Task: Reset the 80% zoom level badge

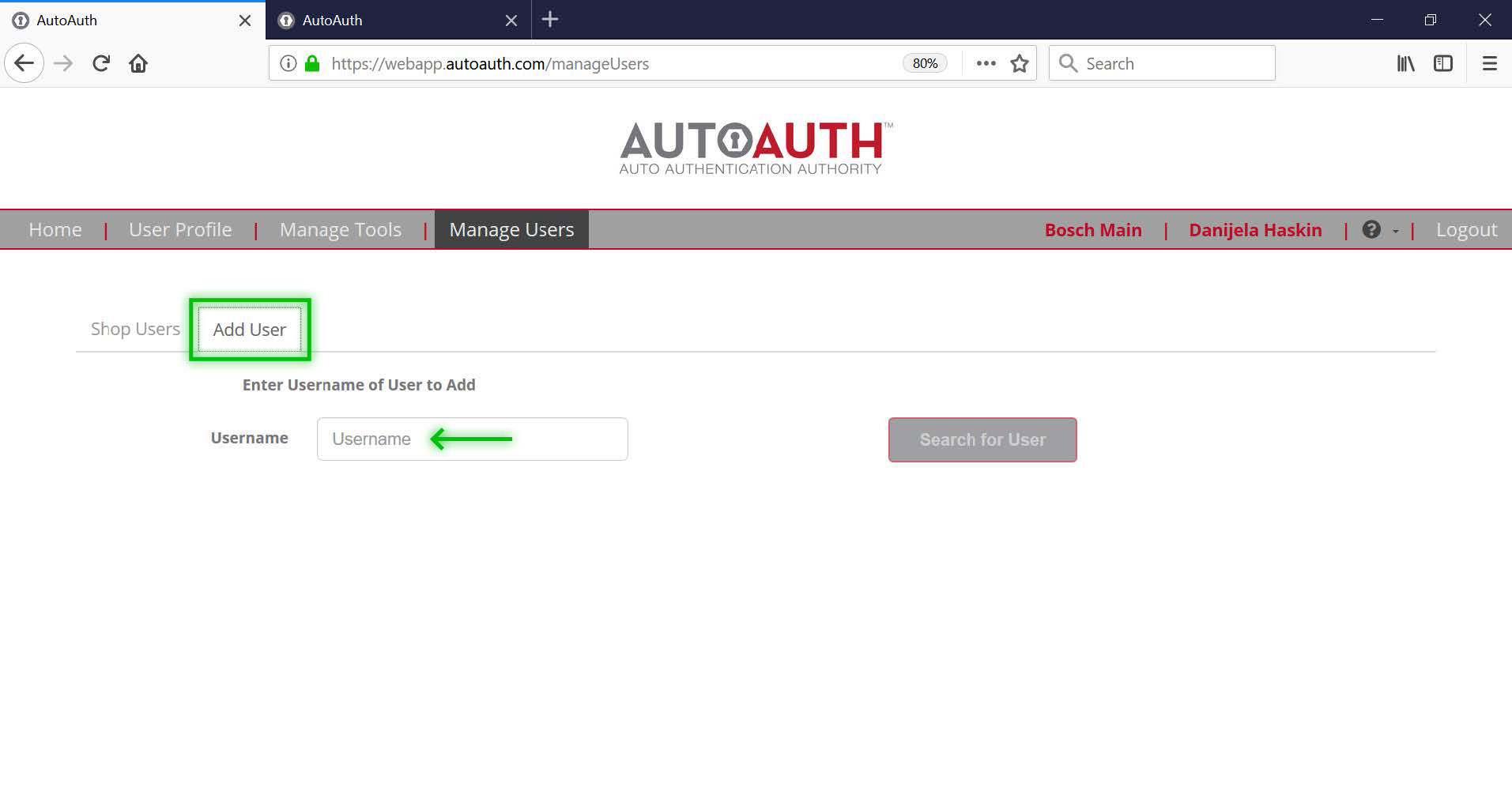Action: pos(925,63)
